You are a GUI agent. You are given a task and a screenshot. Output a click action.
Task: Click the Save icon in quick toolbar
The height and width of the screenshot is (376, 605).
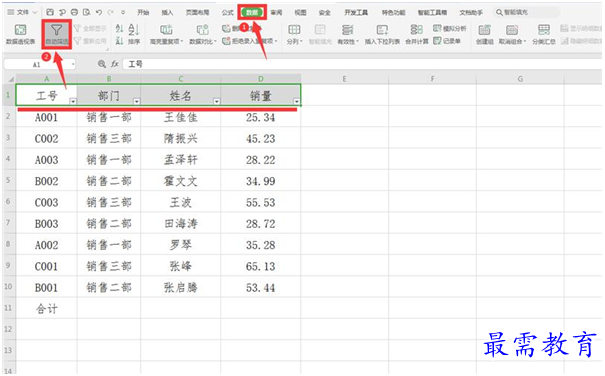(50, 12)
